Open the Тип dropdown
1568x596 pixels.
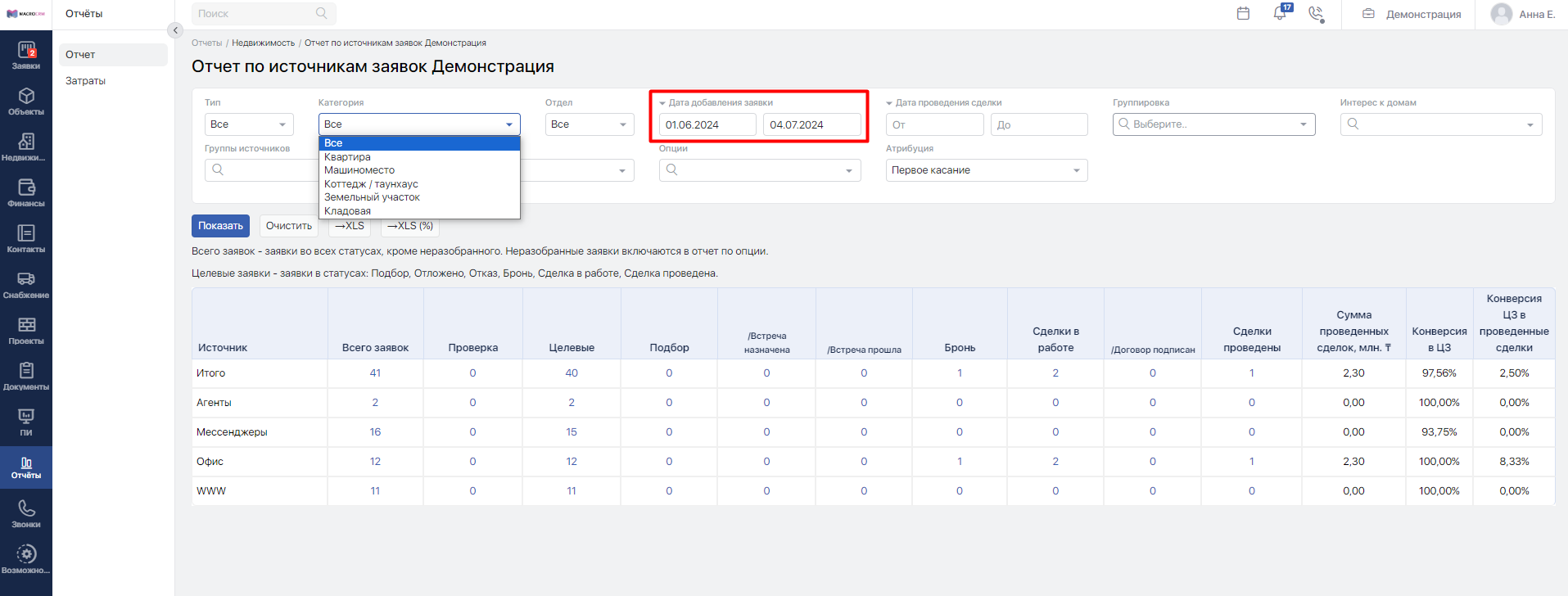[x=249, y=124]
